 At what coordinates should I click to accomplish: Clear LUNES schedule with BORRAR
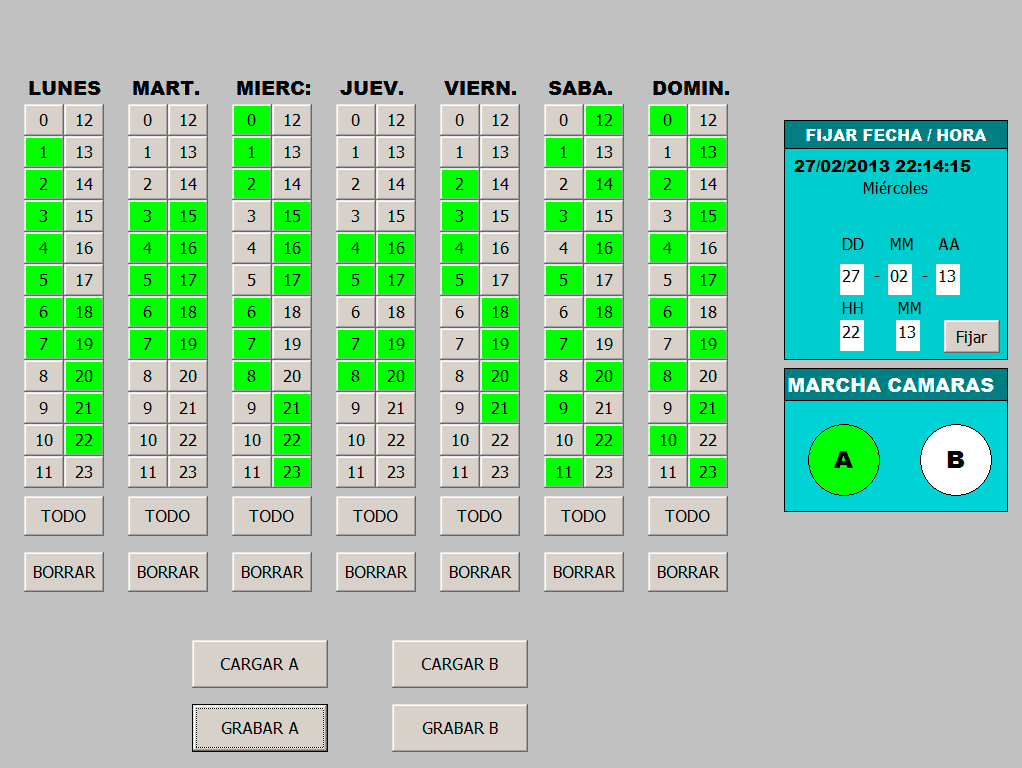click(x=64, y=572)
